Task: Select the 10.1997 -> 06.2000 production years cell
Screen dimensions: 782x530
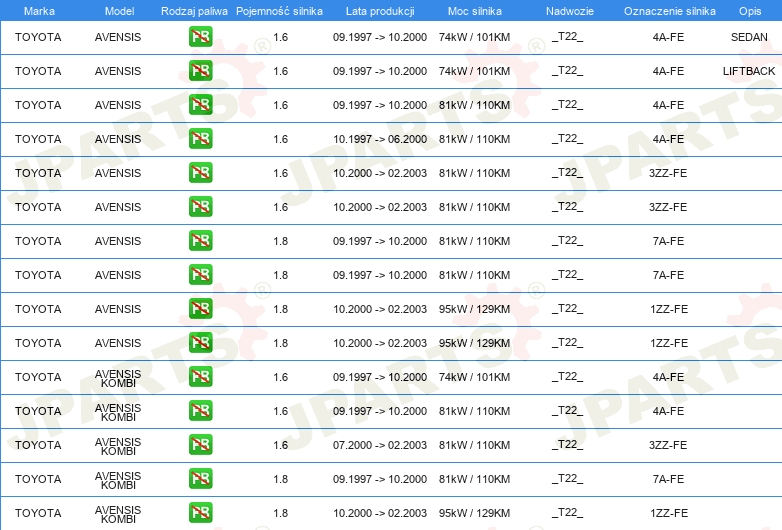Action: pyautogui.click(x=380, y=139)
